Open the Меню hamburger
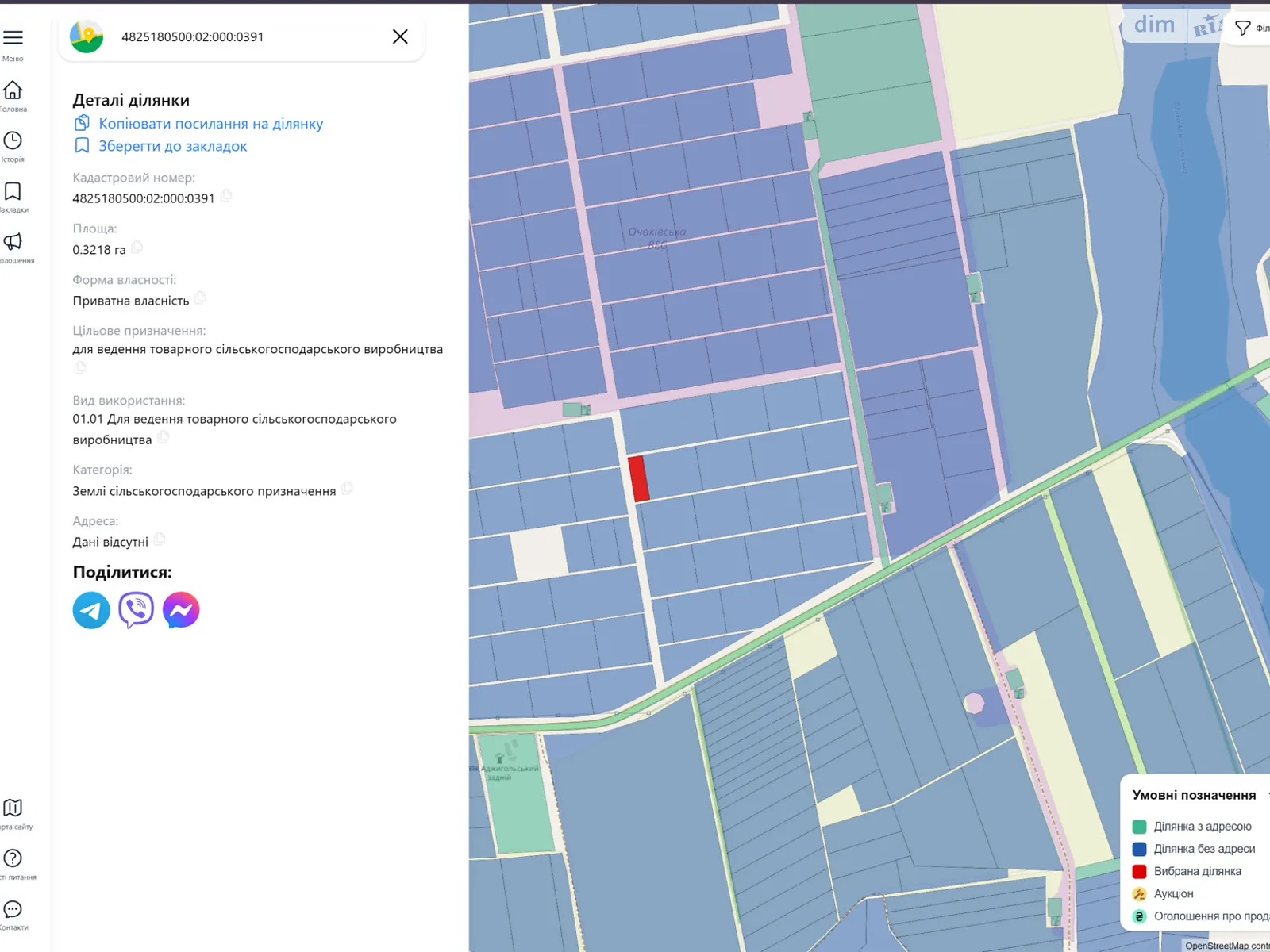Viewport: 1270px width, 952px height. tap(12, 36)
